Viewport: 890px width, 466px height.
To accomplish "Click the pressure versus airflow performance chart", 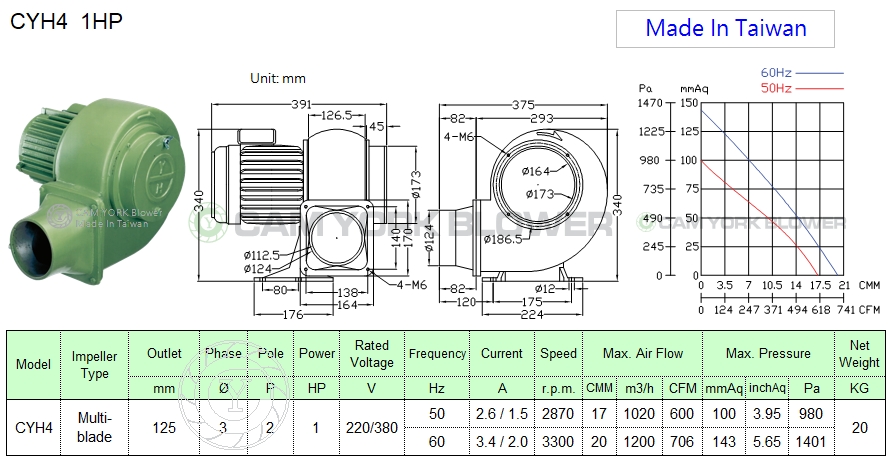I will tap(758, 191).
